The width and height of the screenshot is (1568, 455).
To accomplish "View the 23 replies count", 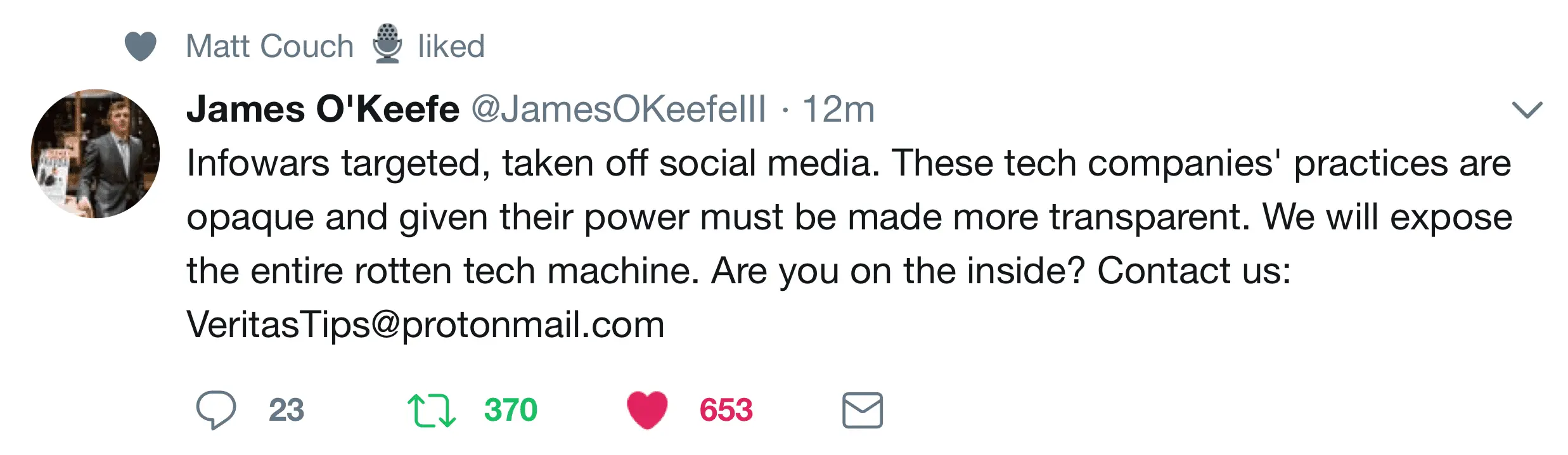I will coord(286,410).
